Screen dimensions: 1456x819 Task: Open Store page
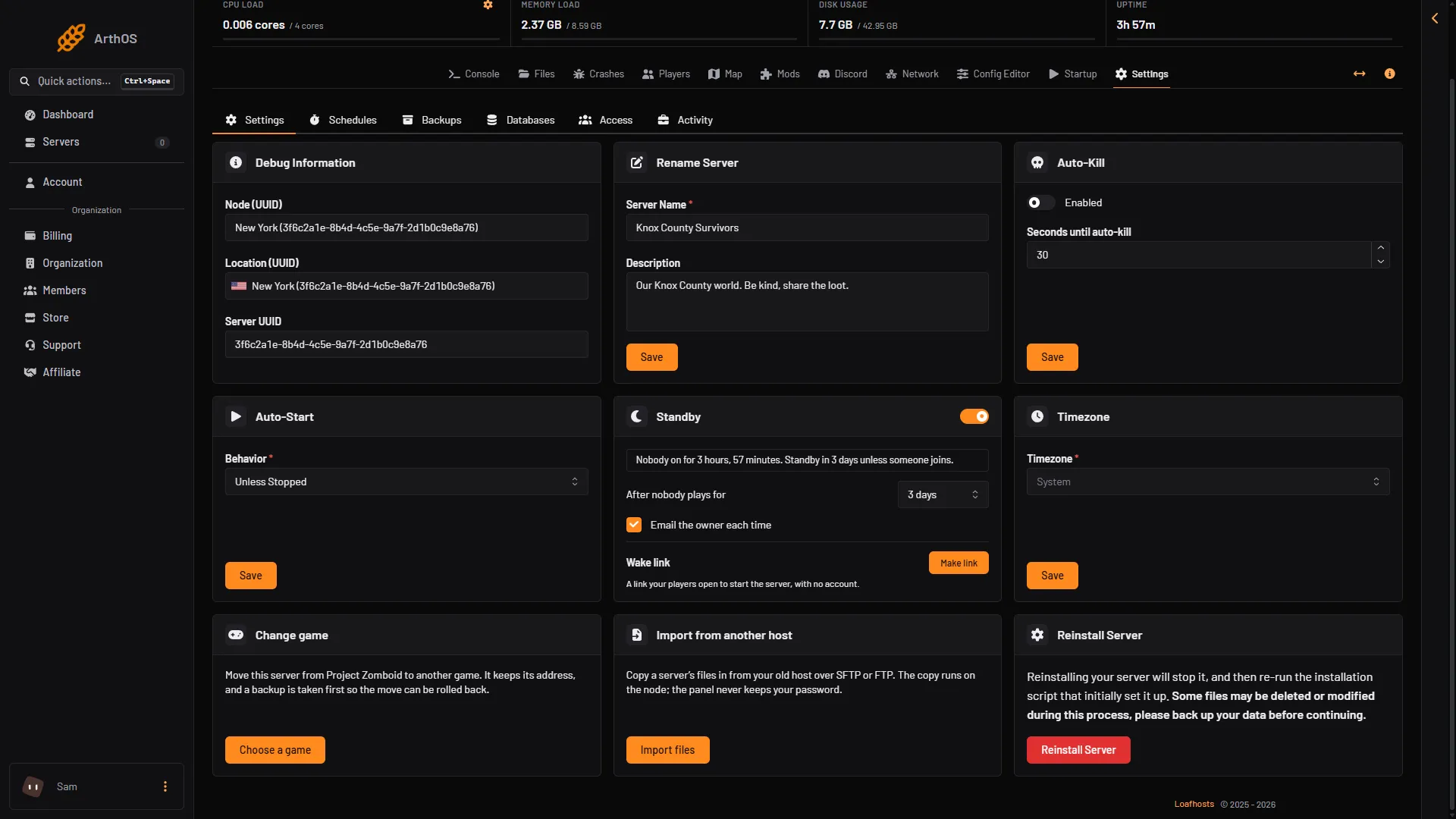click(x=96, y=318)
